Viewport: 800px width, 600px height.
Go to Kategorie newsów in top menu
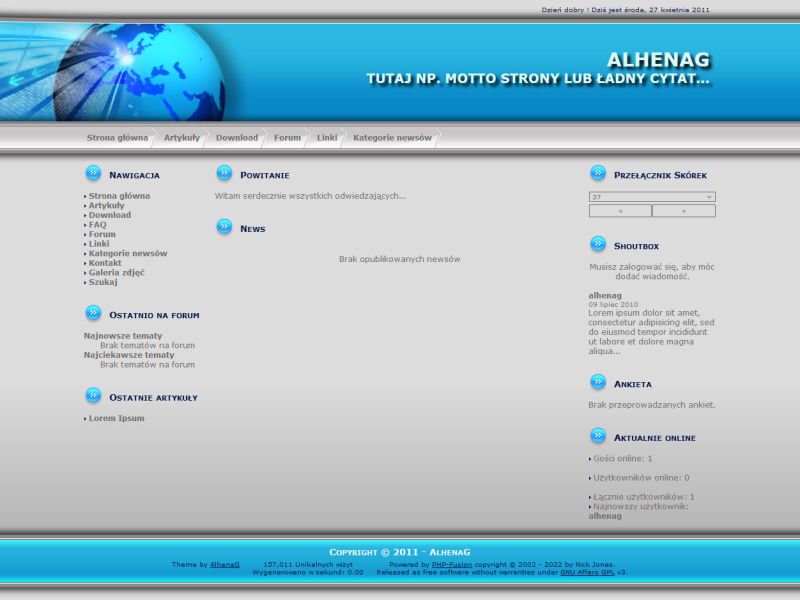392,138
